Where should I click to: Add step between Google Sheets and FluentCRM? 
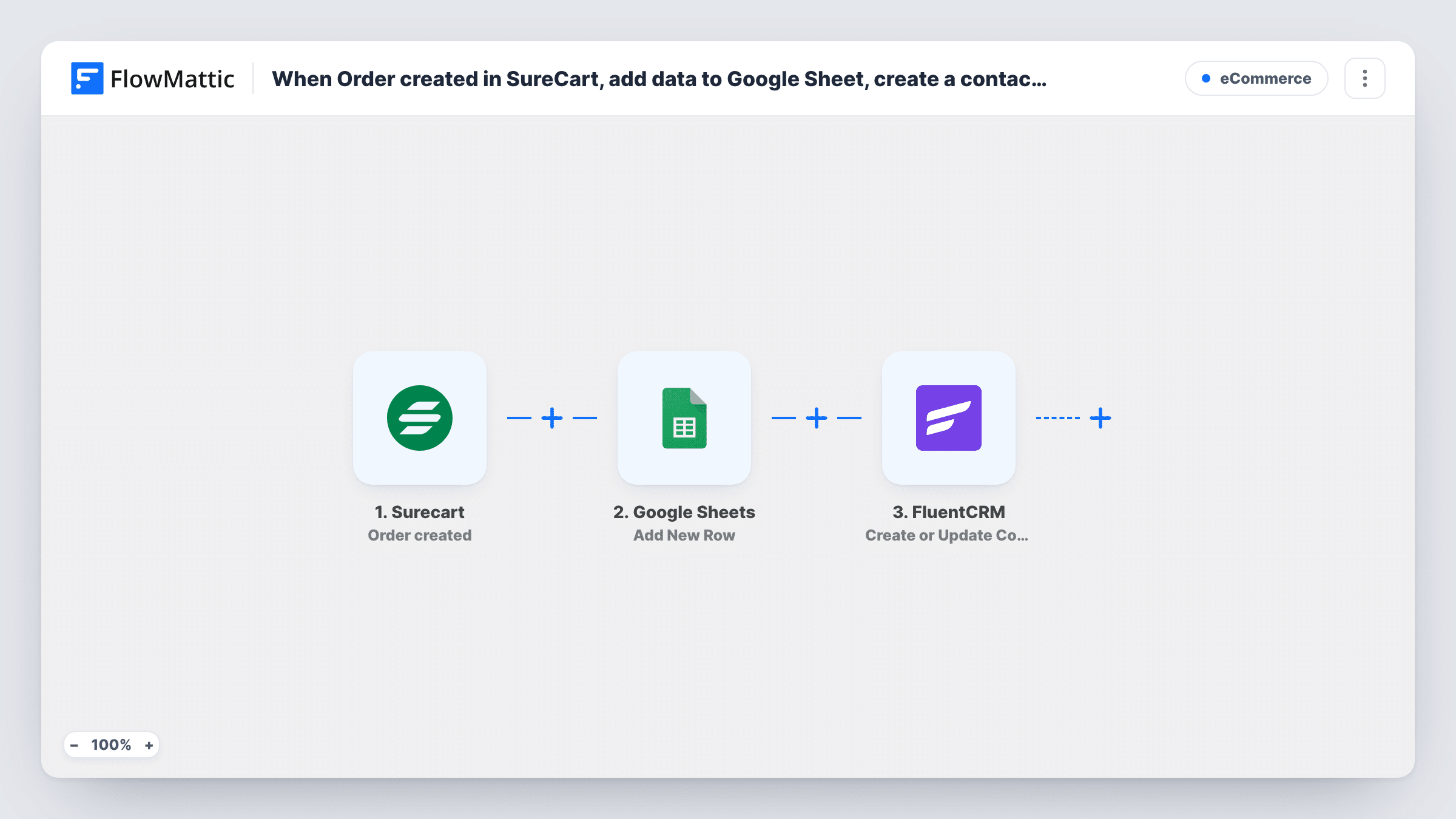[x=817, y=417]
